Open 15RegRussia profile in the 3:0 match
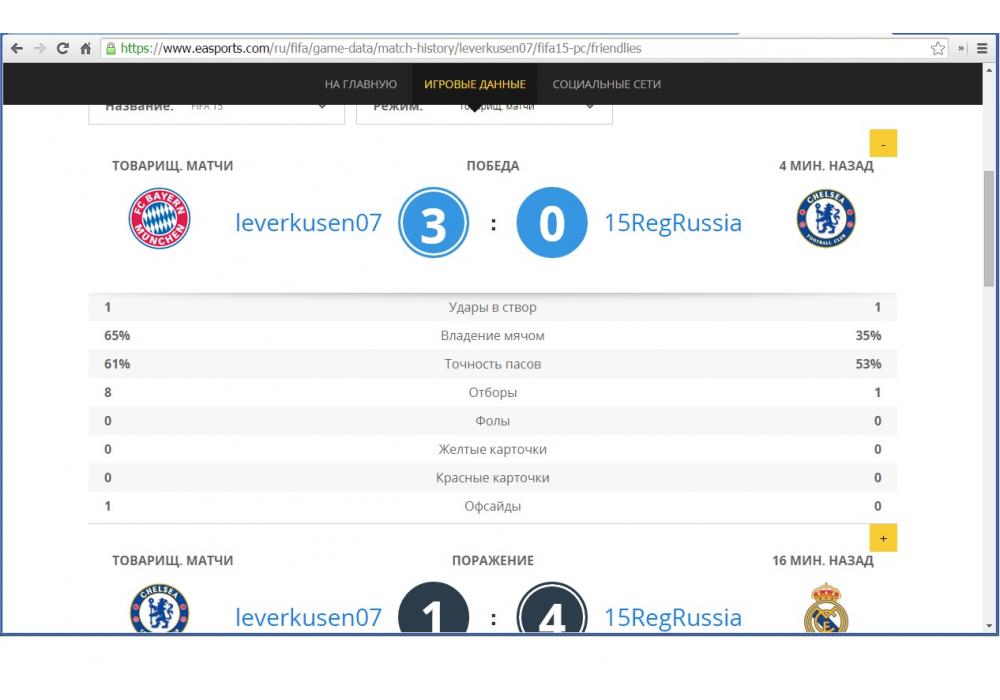 [x=673, y=222]
